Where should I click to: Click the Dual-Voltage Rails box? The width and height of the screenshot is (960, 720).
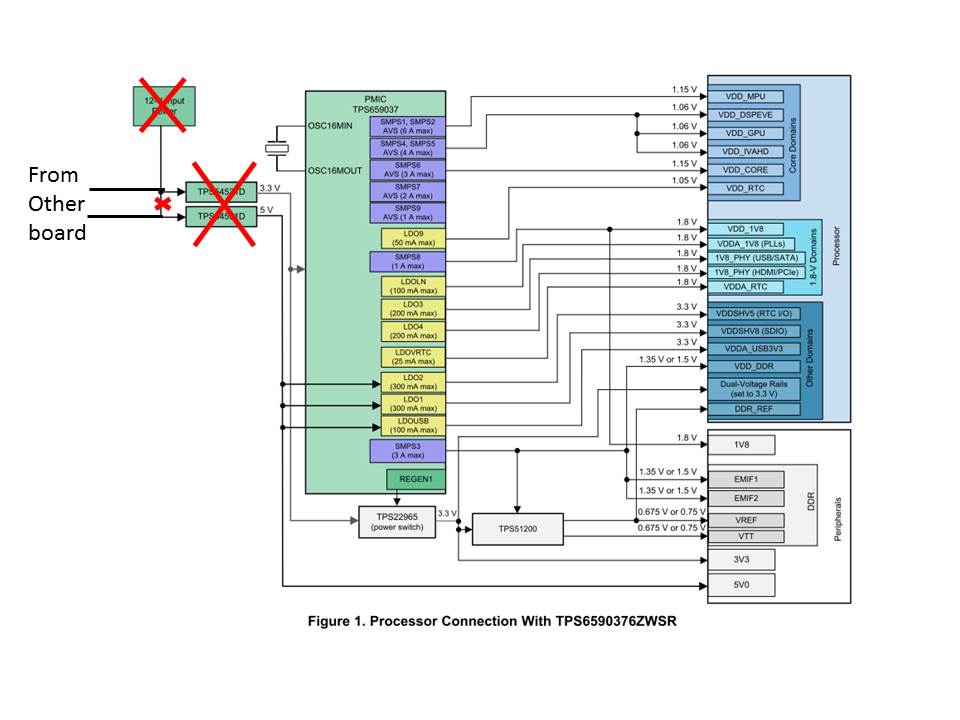point(754,389)
